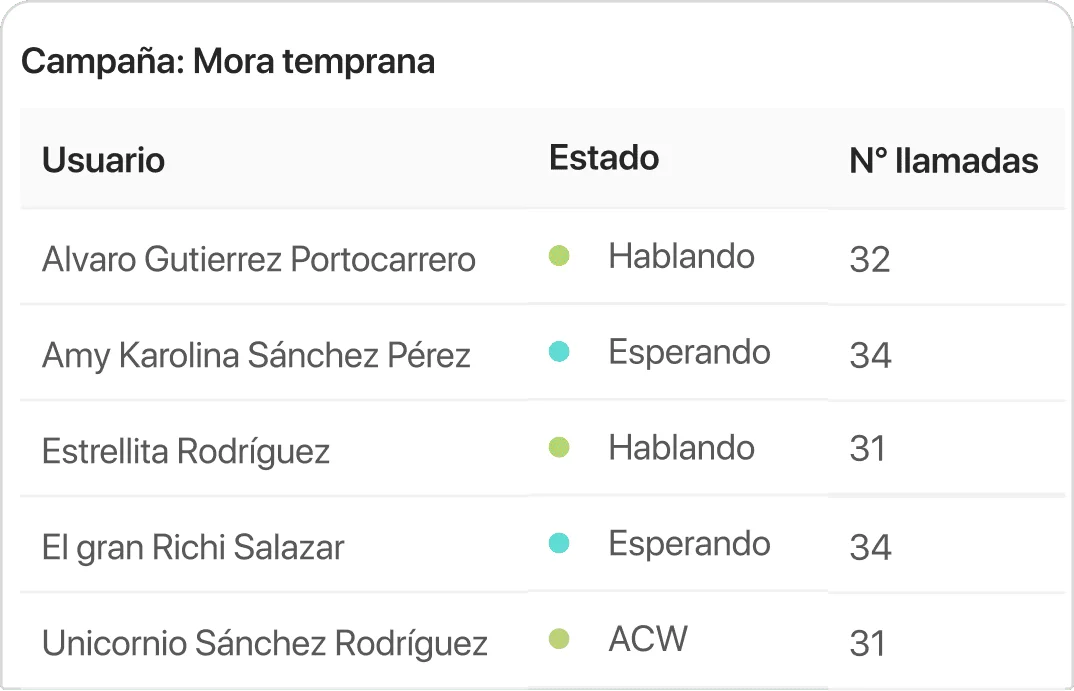Viewport: 1074px width, 691px height.
Task: Click green status dot for Alvaro Gutierrez Portocarrero
Action: 559,257
